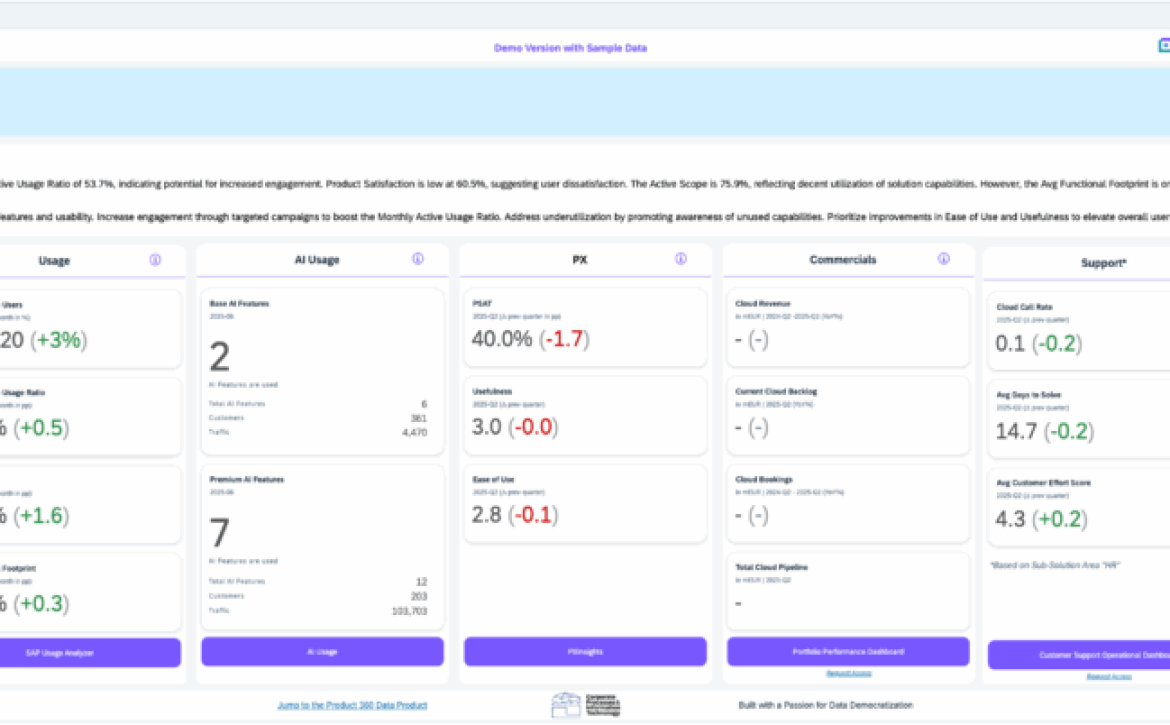Open Customer Support Operational Dashboard button
The width and height of the screenshot is (1170, 725).
coord(1080,655)
